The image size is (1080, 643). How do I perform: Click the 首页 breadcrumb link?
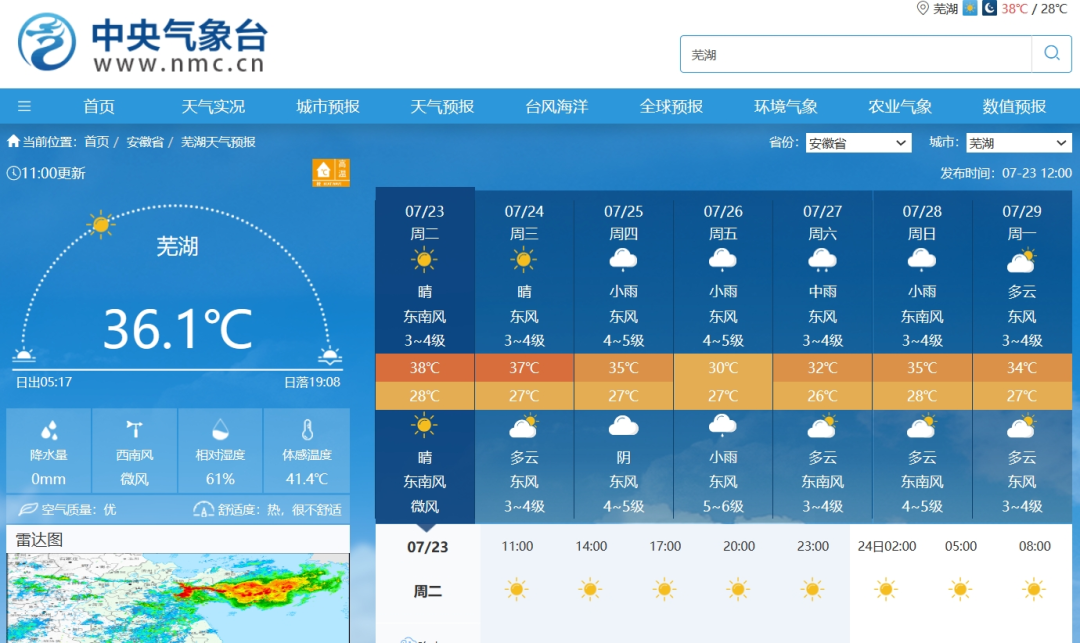(96, 142)
